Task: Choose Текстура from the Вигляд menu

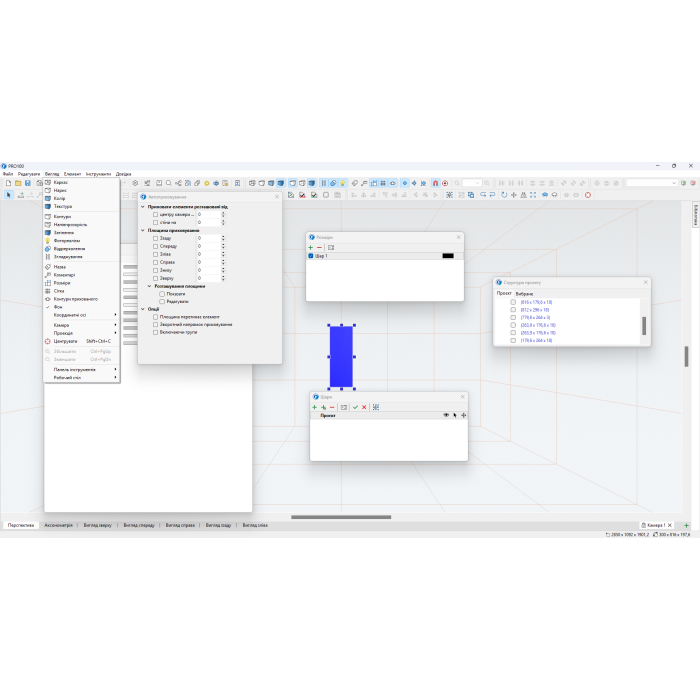Action: (62, 206)
